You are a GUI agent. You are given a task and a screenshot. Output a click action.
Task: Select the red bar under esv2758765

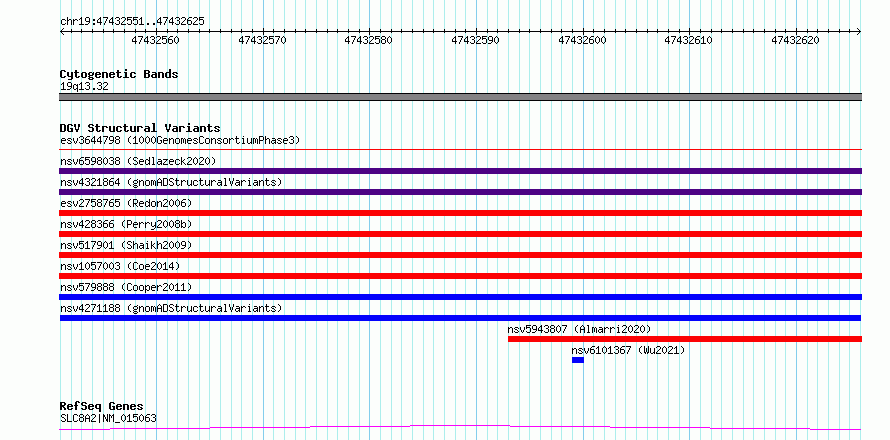pyautogui.click(x=460, y=213)
